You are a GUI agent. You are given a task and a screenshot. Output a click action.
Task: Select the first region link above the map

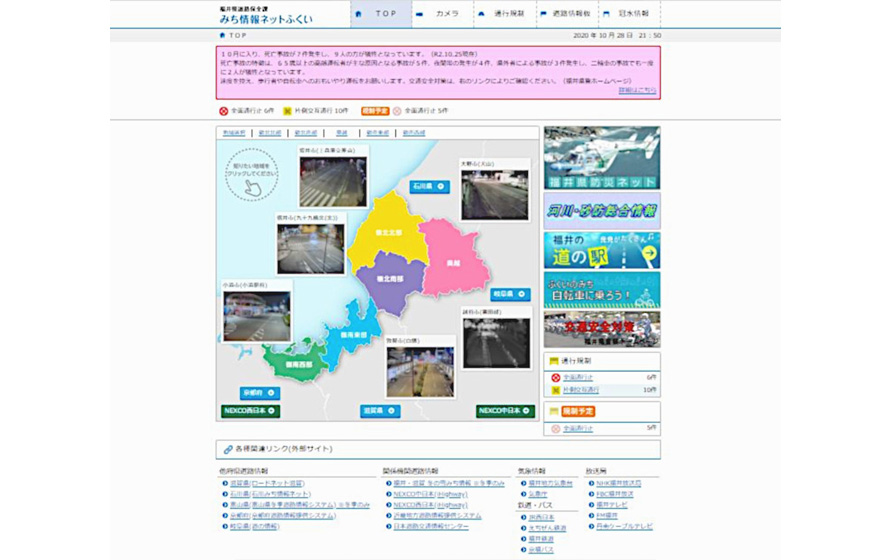[x=234, y=133]
